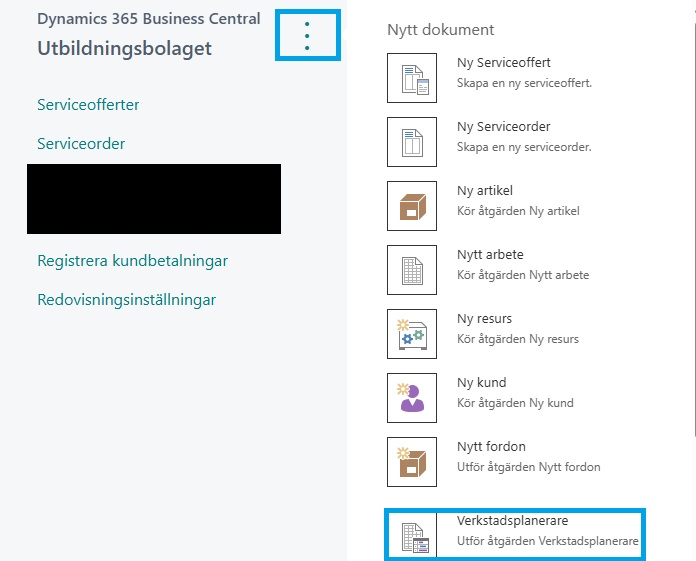Click 'Skapa en ny serviceorder.' description
Image resolution: width=696 pixels, height=561 pixels.
coord(524,147)
